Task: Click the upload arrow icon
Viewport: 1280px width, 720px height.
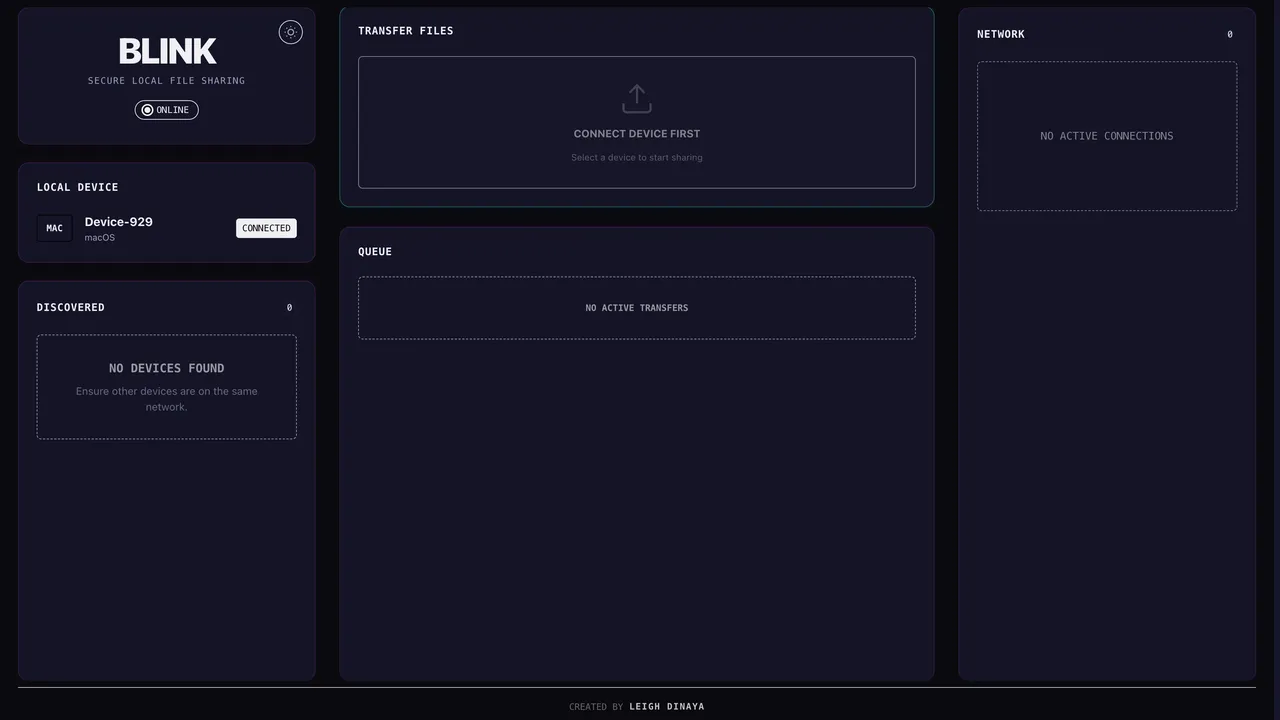Action: click(x=637, y=99)
